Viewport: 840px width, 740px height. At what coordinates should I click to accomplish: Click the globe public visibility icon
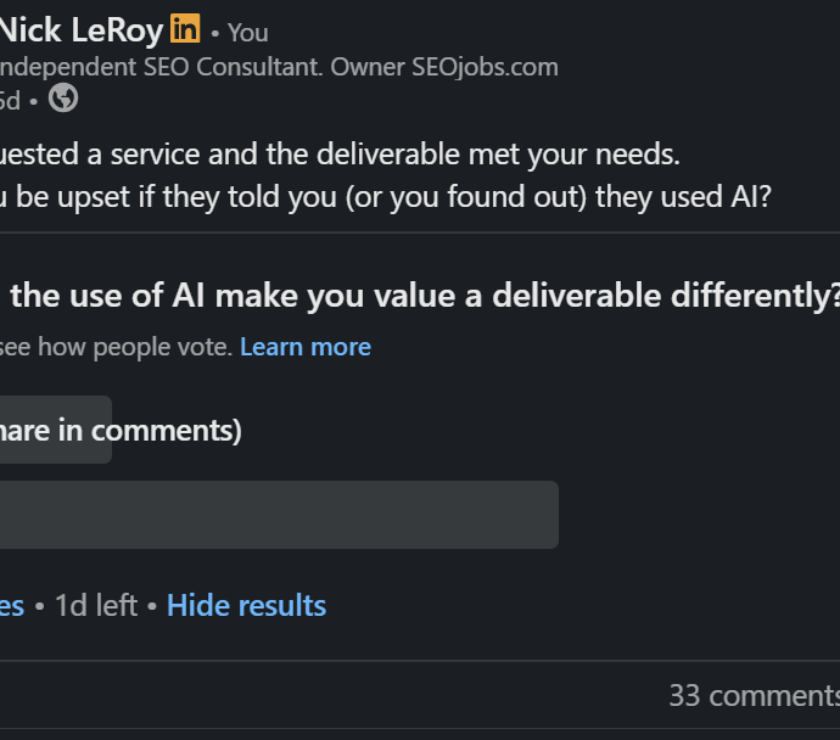63,98
